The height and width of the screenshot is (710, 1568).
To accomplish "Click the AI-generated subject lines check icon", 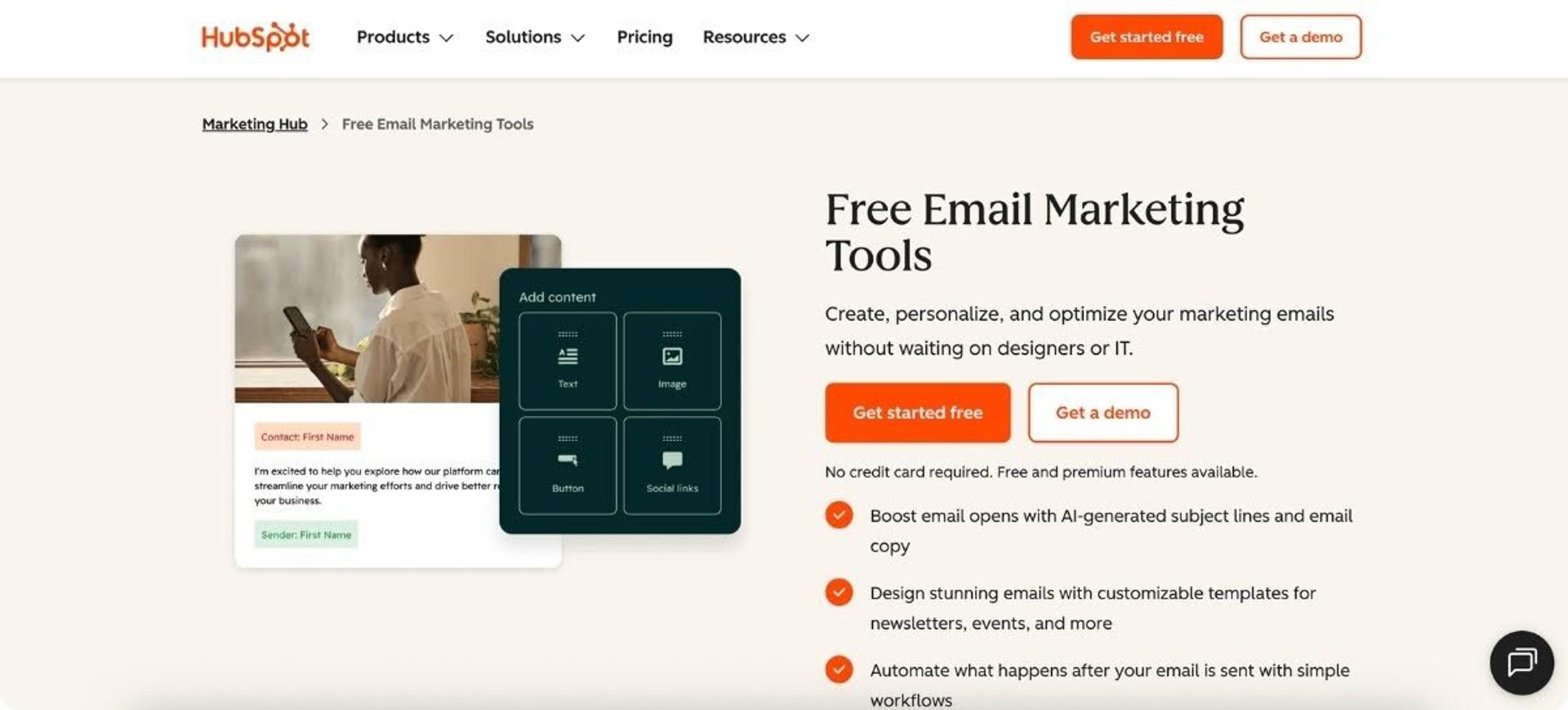I will point(839,515).
